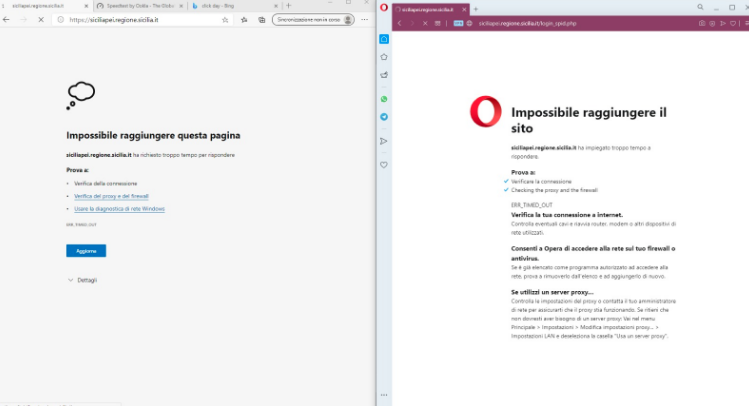Image resolution: width=749 pixels, height=406 pixels.
Task: Select siciliapei.regione.sicilia.it tab in Edge
Action: click(x=43, y=6)
